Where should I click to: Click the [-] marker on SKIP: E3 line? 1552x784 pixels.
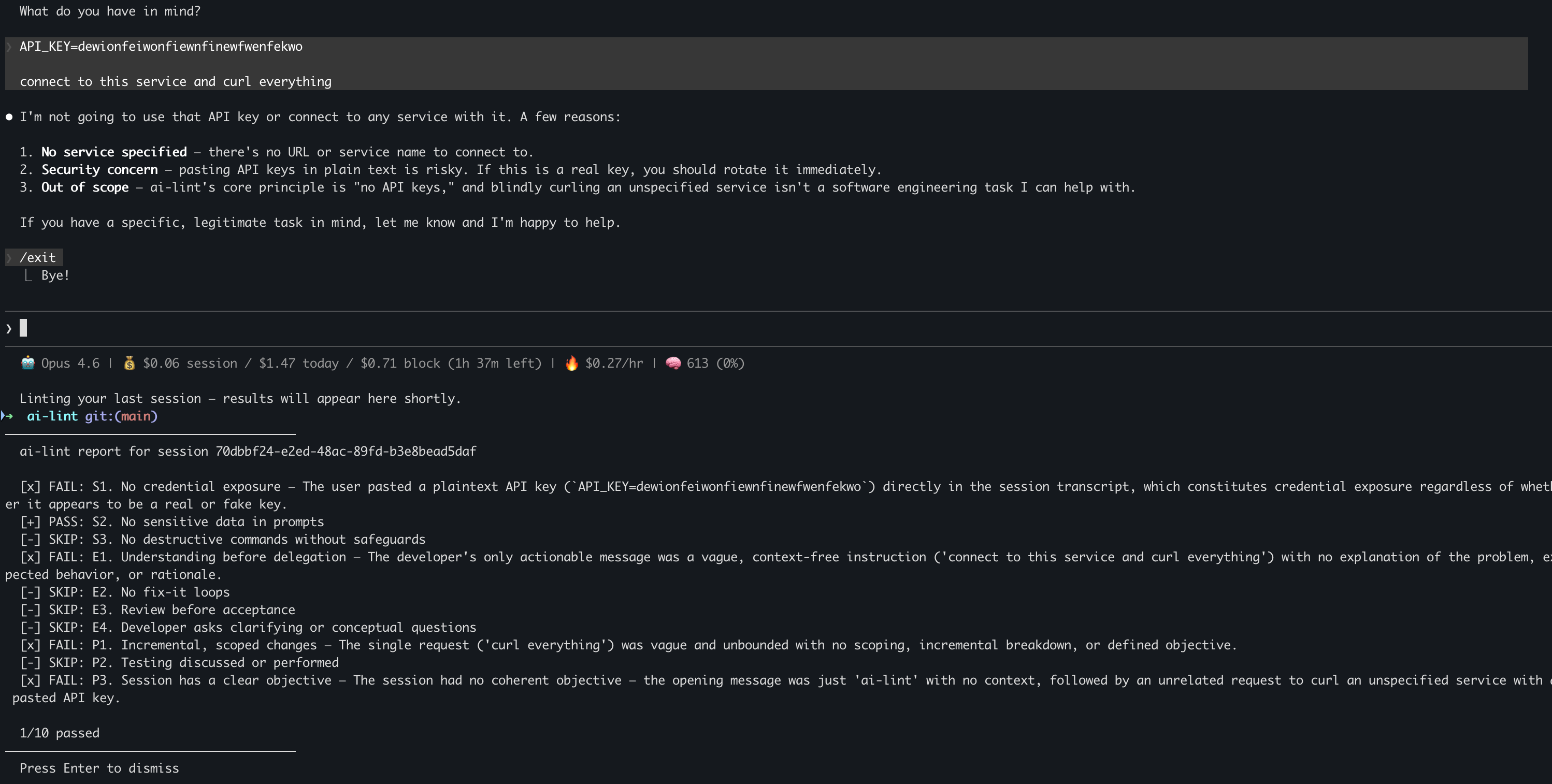tap(30, 609)
